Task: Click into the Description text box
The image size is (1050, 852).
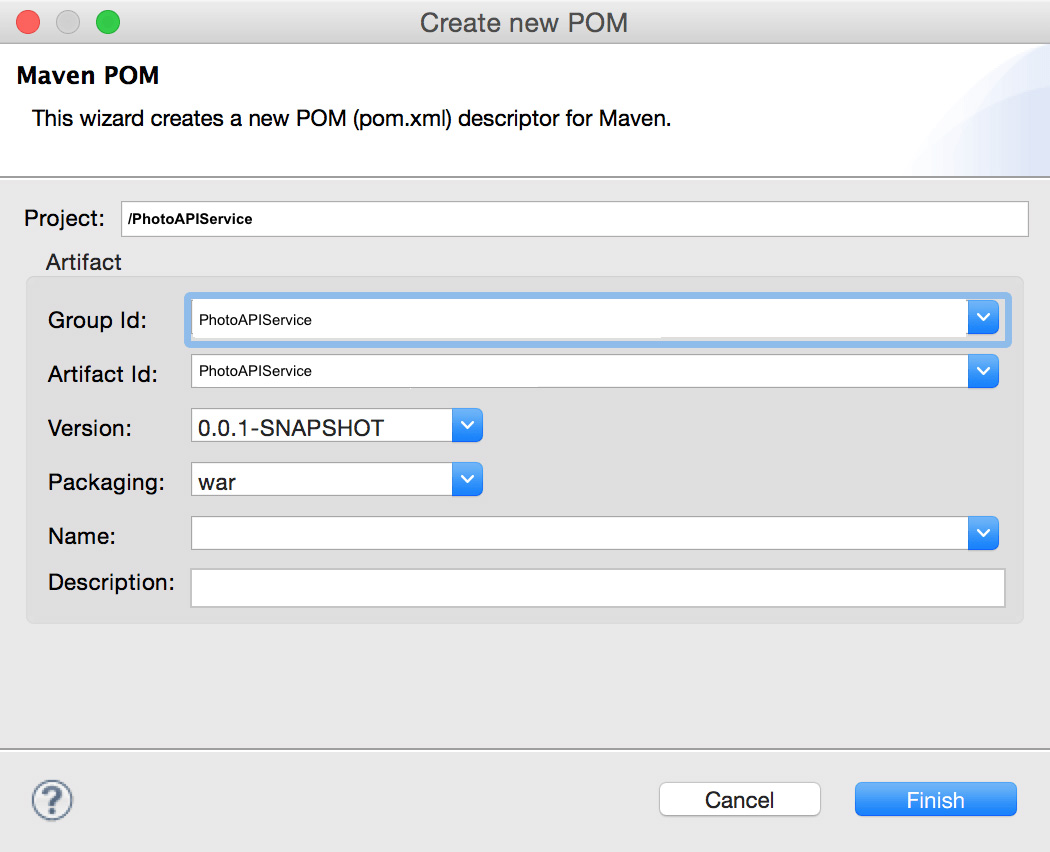Action: [x=597, y=588]
